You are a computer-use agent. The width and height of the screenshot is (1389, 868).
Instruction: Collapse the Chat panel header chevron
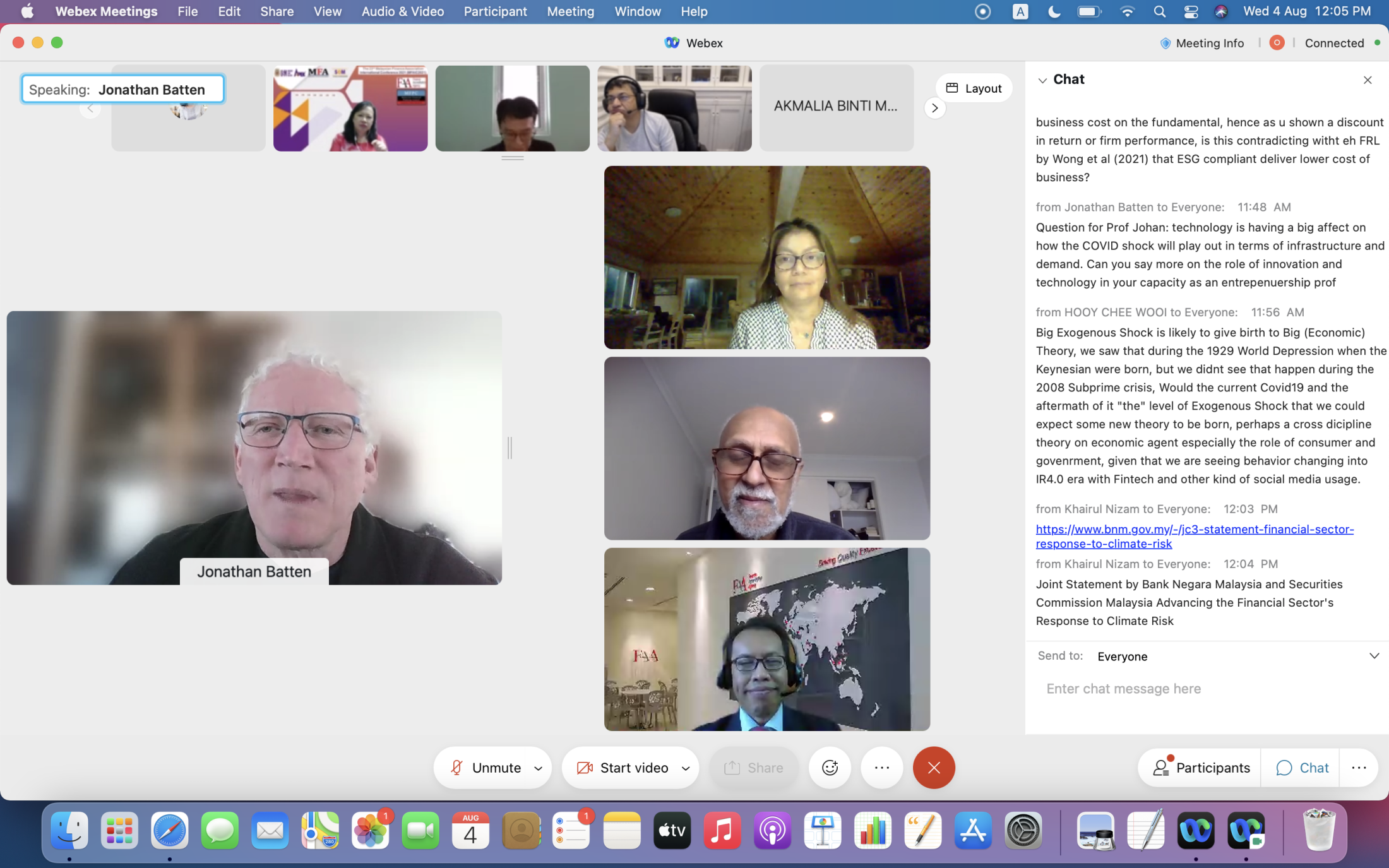tap(1042, 80)
